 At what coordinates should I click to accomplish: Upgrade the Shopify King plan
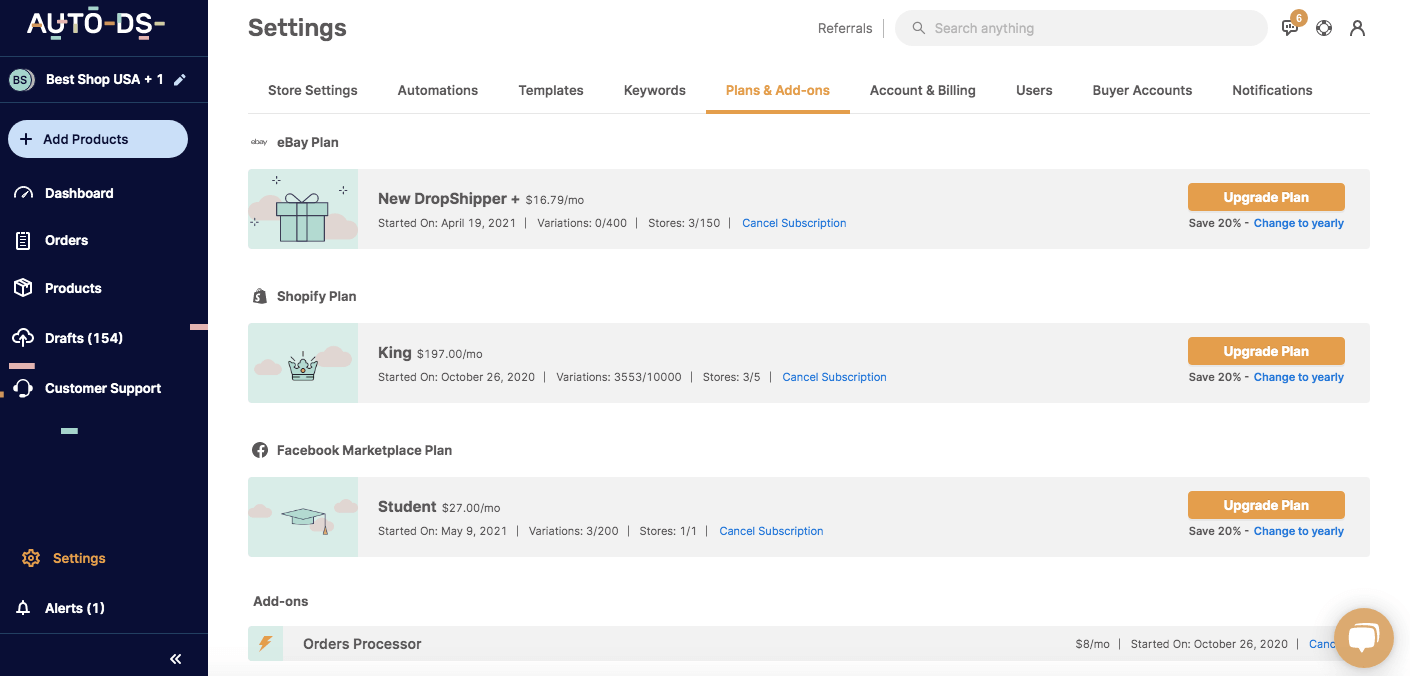pos(1266,351)
